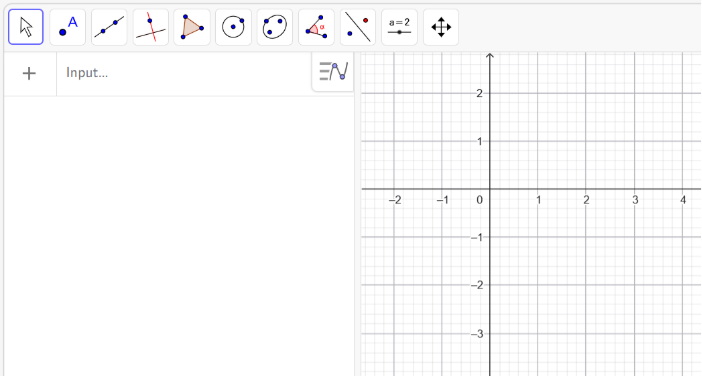Click the y-axis label −3

[477, 333]
